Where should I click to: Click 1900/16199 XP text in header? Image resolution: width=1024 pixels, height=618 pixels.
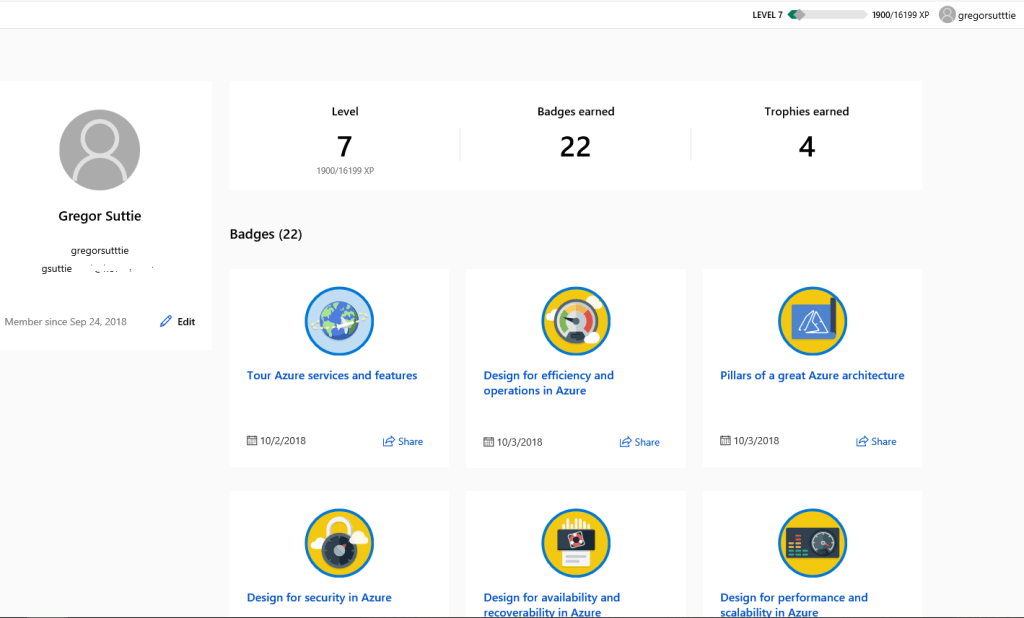click(x=901, y=14)
